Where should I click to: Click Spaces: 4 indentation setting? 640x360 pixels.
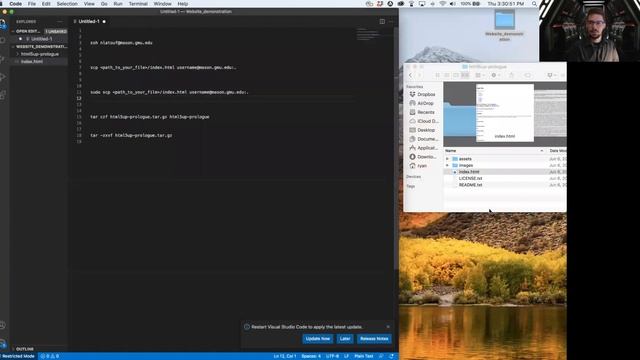click(x=311, y=356)
